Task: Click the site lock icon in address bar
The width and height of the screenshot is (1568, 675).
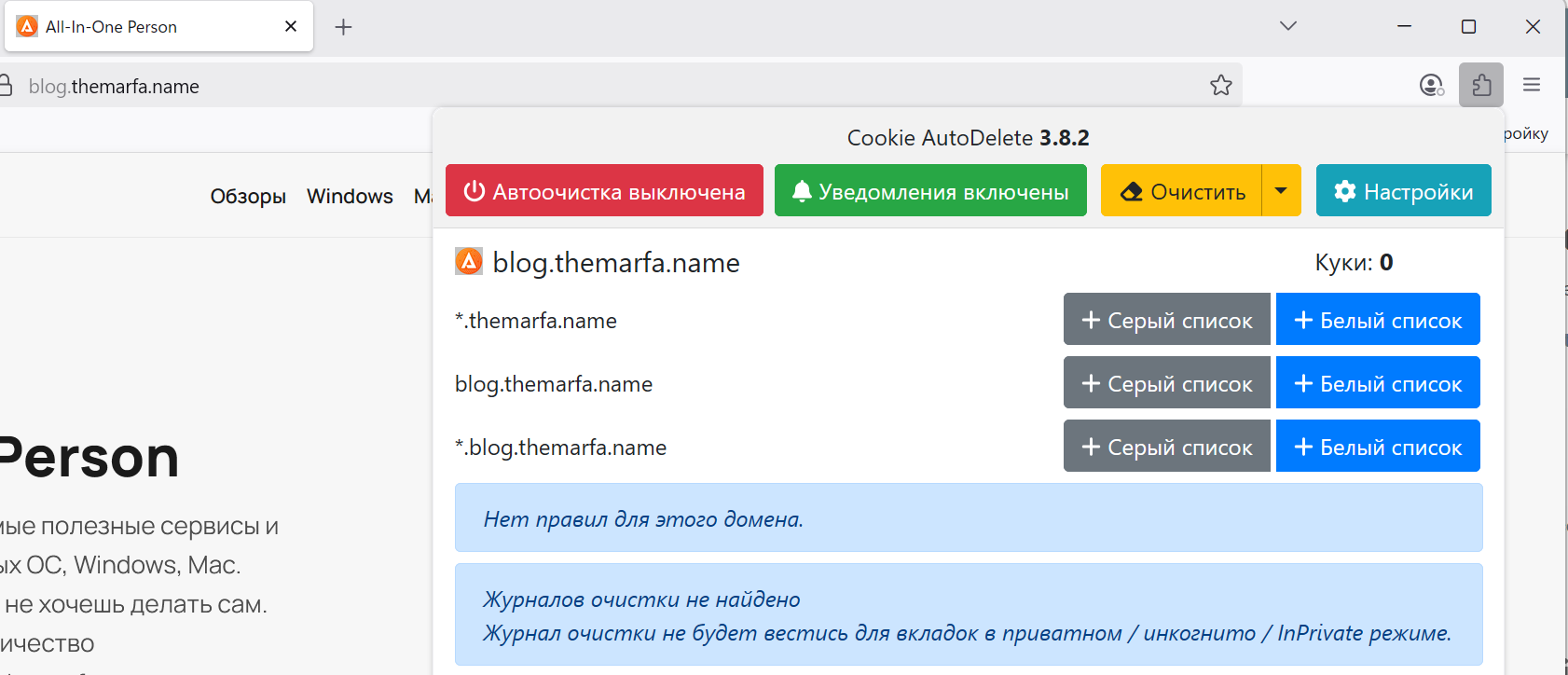Action: click(6, 86)
